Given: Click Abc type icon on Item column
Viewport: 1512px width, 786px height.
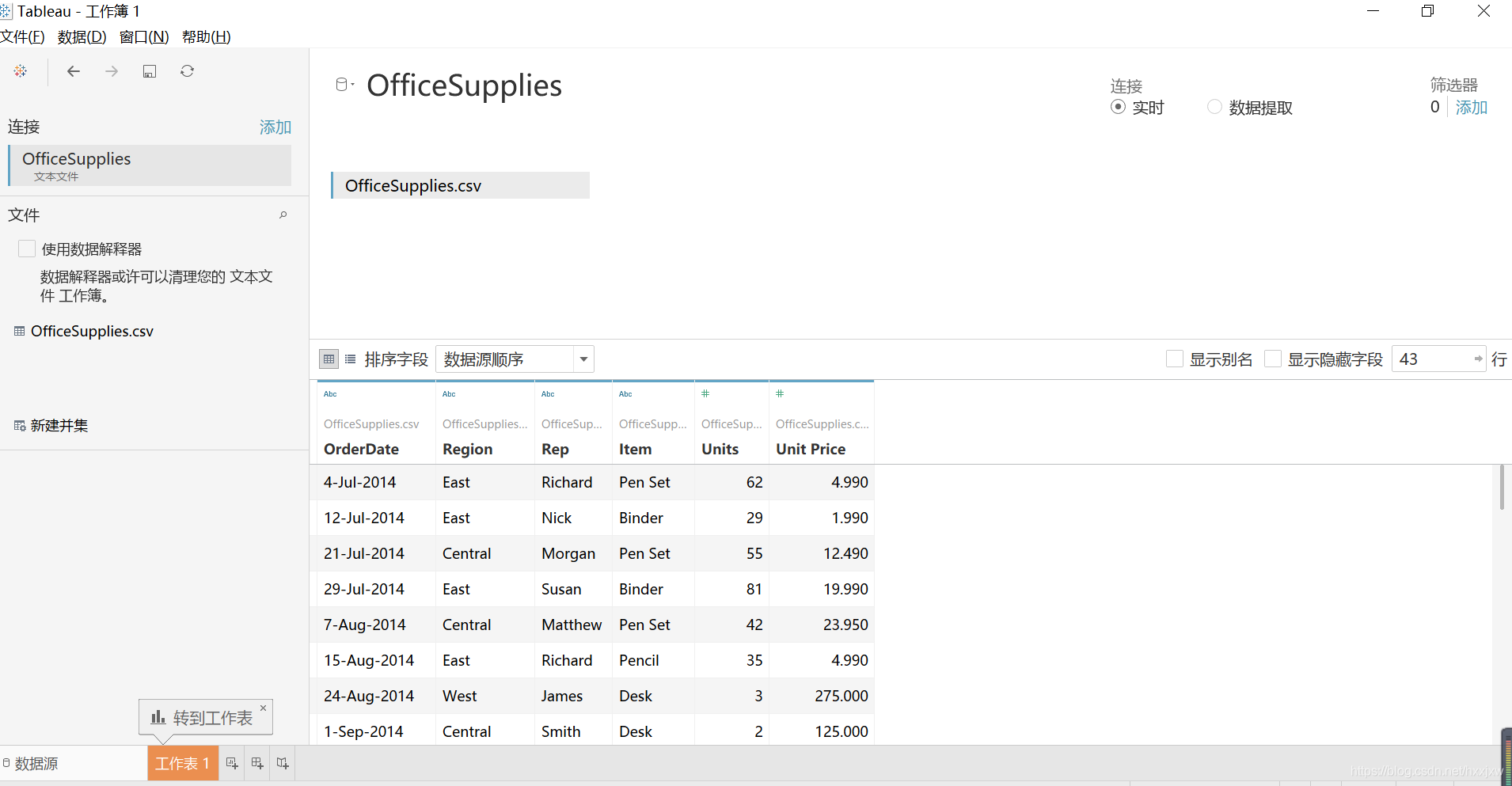Looking at the screenshot, I should [625, 394].
